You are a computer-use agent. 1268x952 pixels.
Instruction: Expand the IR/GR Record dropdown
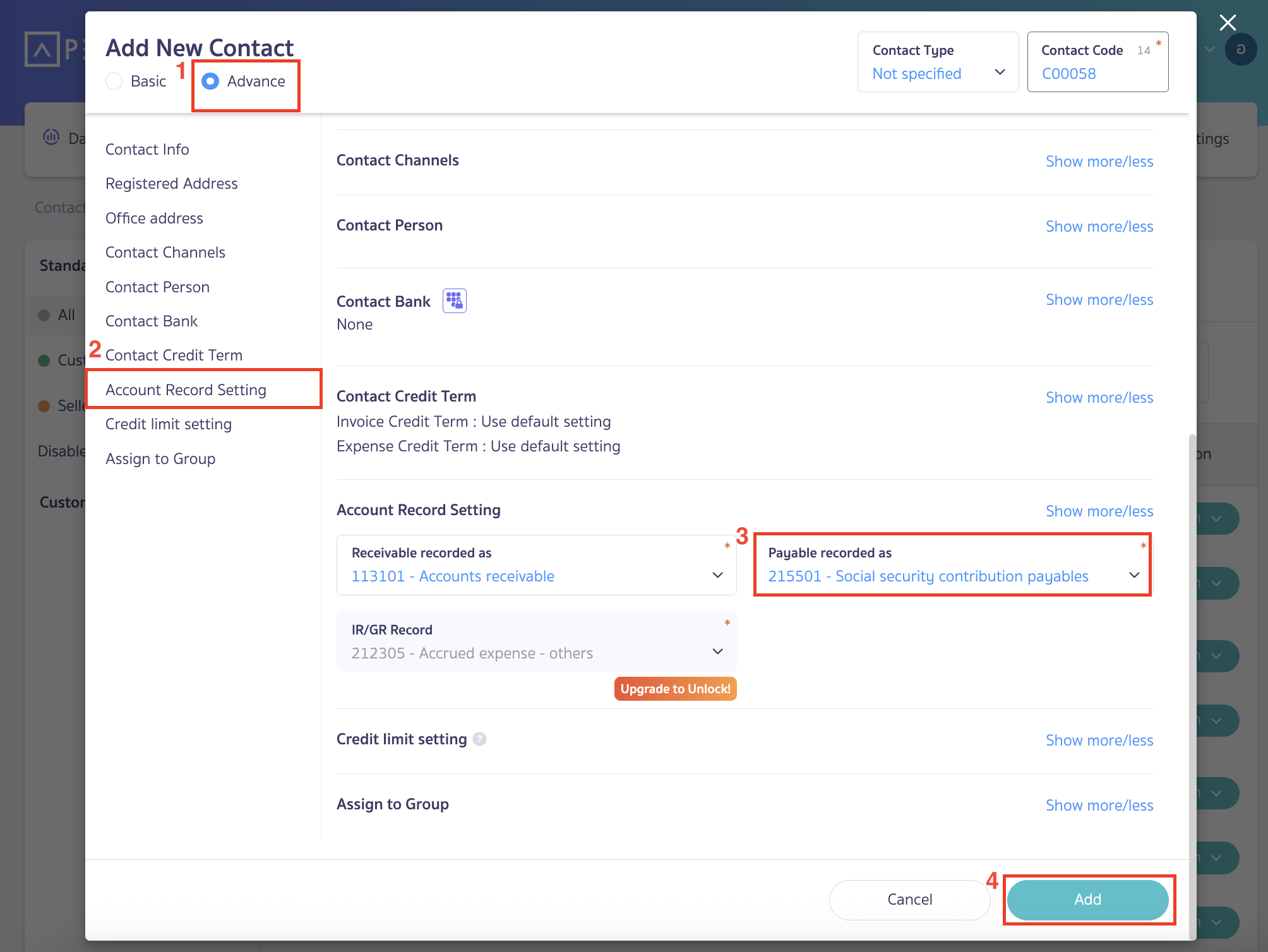(718, 652)
